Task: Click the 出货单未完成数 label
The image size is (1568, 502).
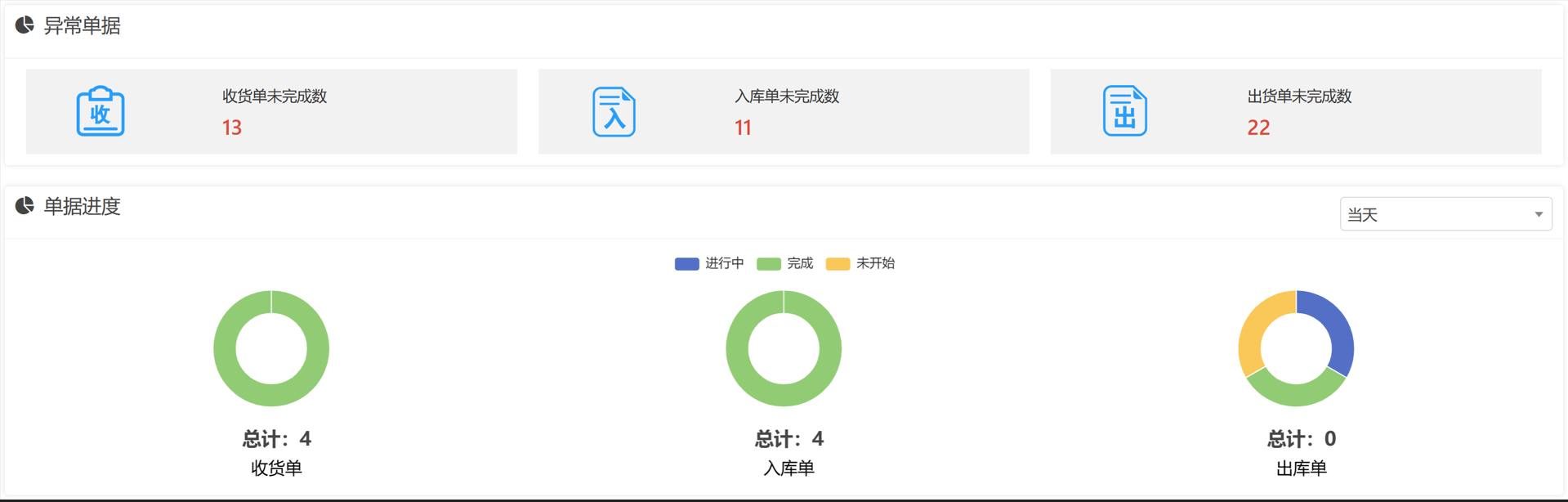Action: [1299, 96]
